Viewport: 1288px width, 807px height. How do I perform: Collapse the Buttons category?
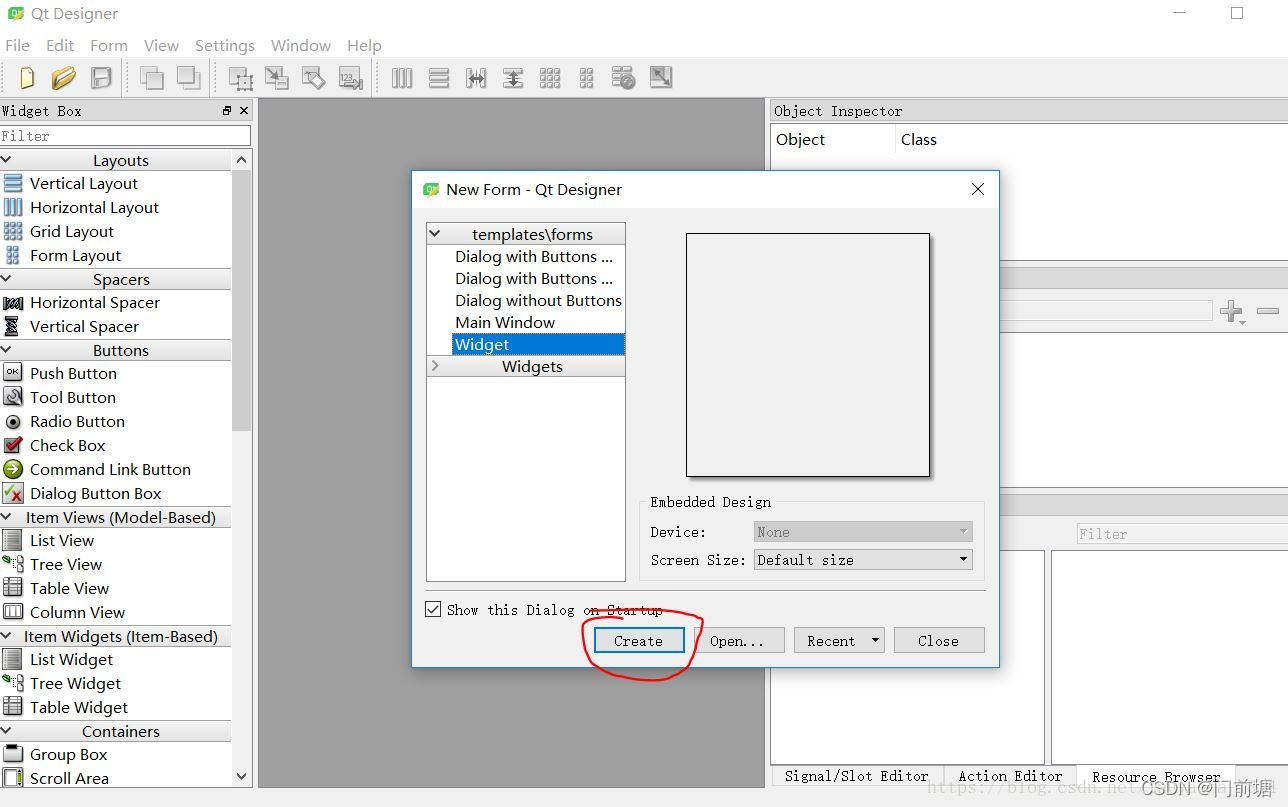point(6,350)
